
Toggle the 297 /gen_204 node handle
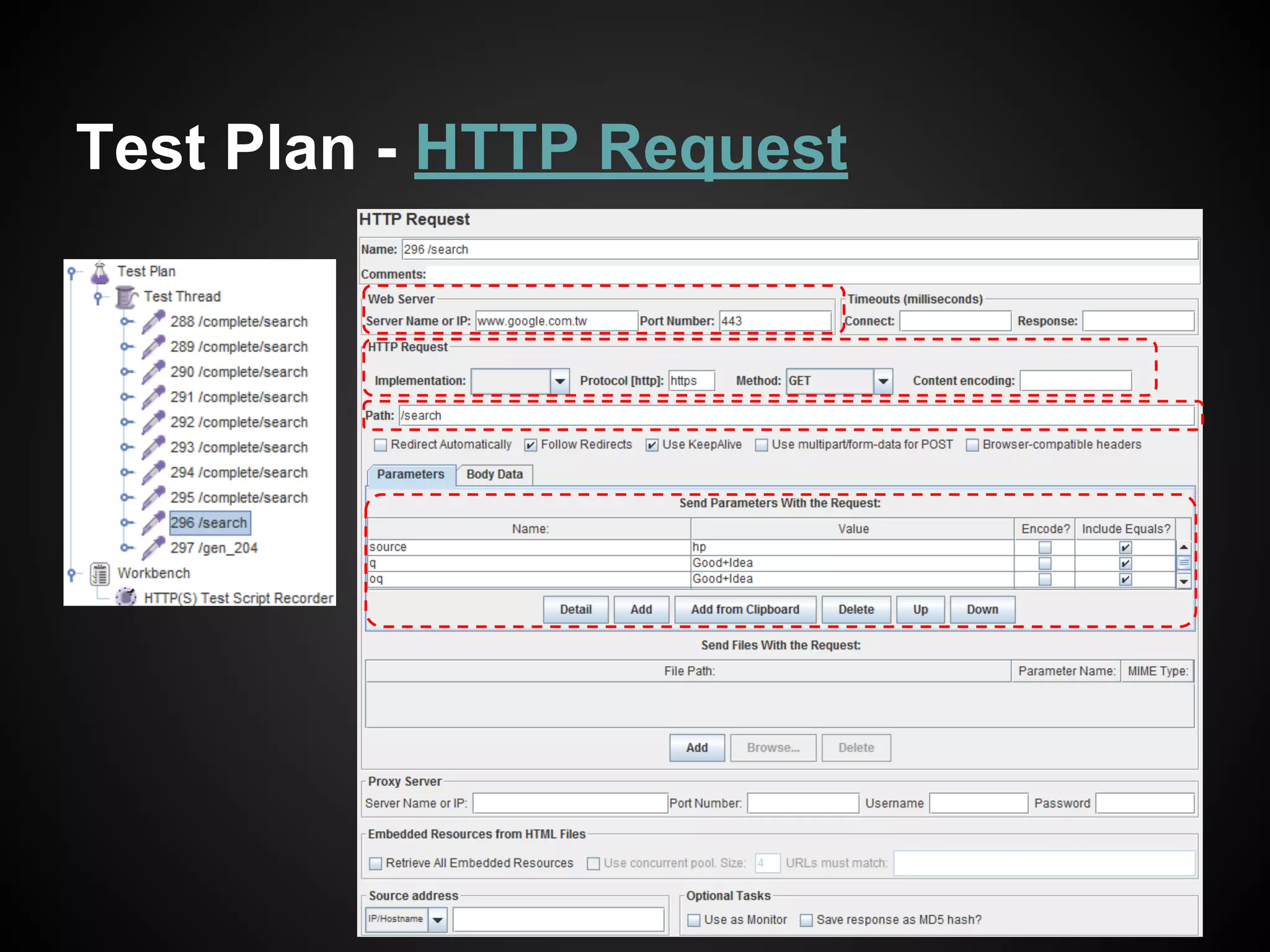click(127, 548)
